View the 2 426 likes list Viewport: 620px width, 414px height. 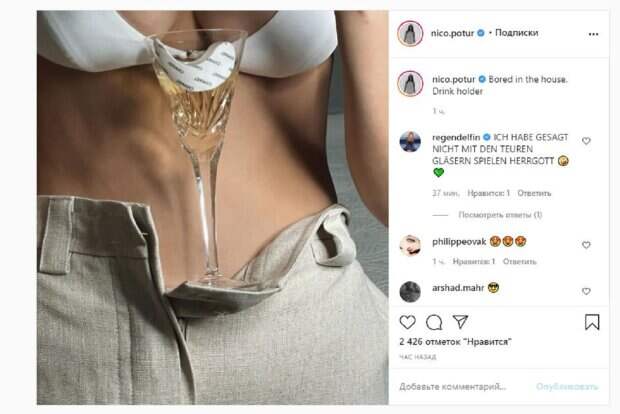tap(455, 342)
